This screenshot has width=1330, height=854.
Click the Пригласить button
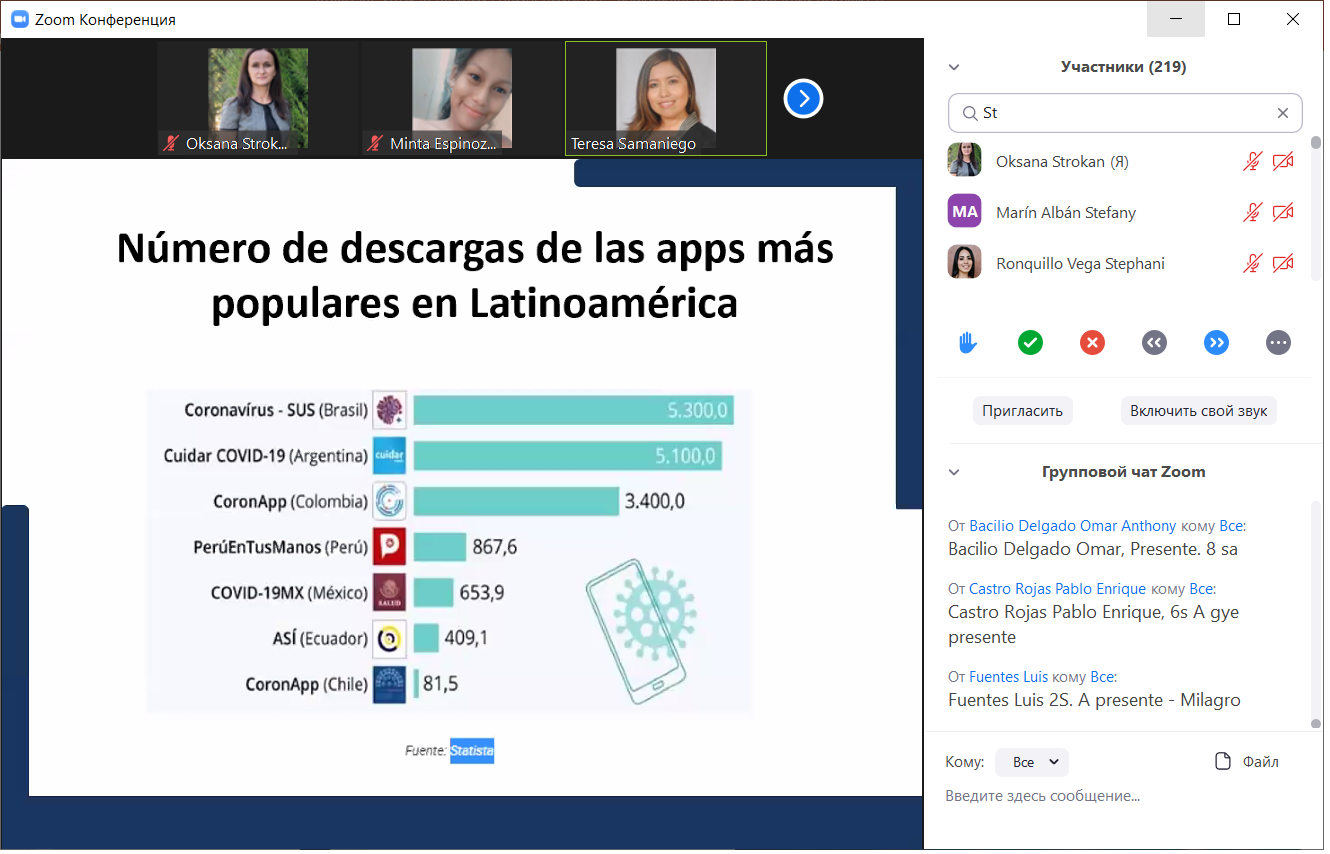[x=1022, y=410]
